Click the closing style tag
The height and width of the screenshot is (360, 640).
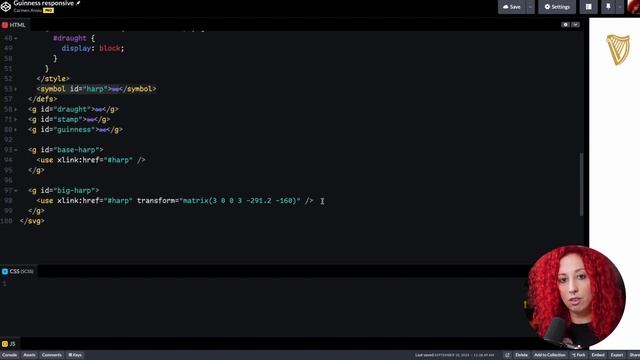[x=53, y=79]
